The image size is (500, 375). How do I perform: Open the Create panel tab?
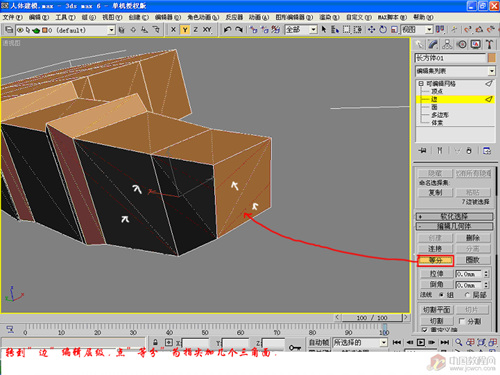point(419,44)
